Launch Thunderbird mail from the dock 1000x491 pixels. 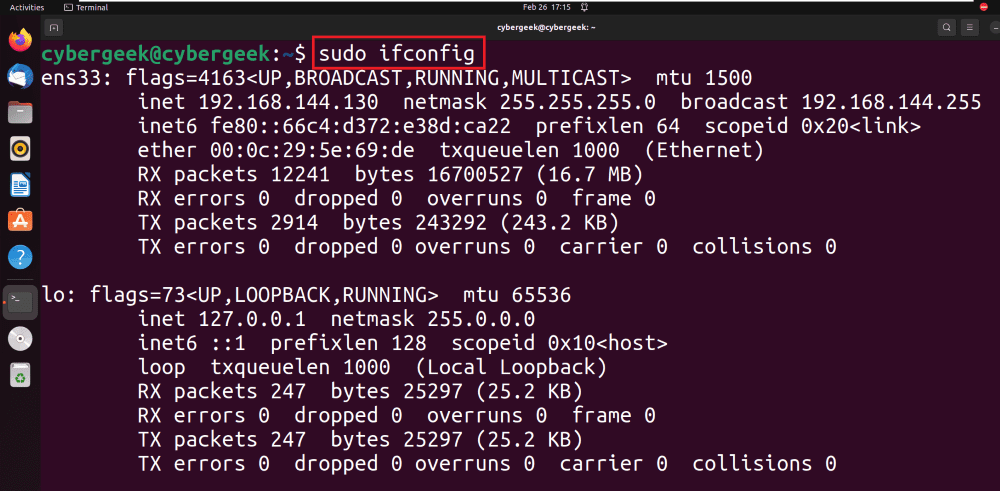point(20,77)
